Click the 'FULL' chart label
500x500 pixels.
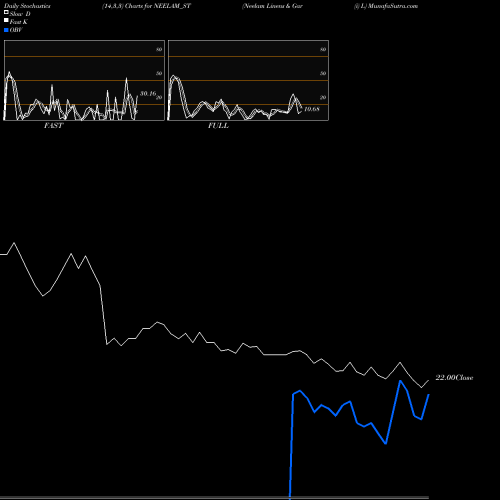click(x=218, y=125)
